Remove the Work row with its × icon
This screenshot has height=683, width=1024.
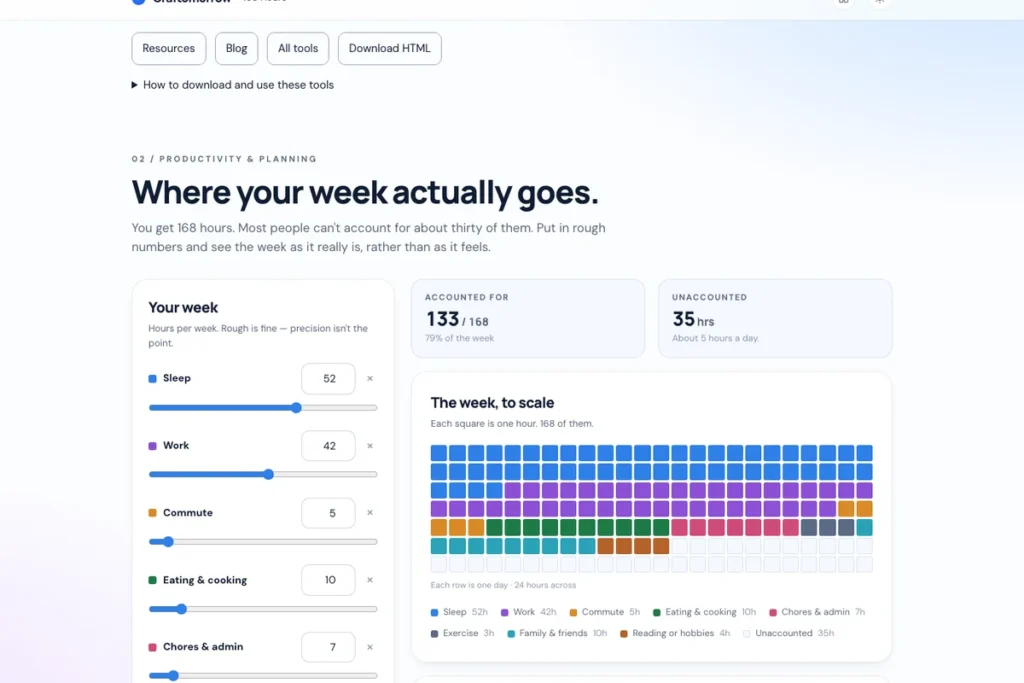pos(370,446)
